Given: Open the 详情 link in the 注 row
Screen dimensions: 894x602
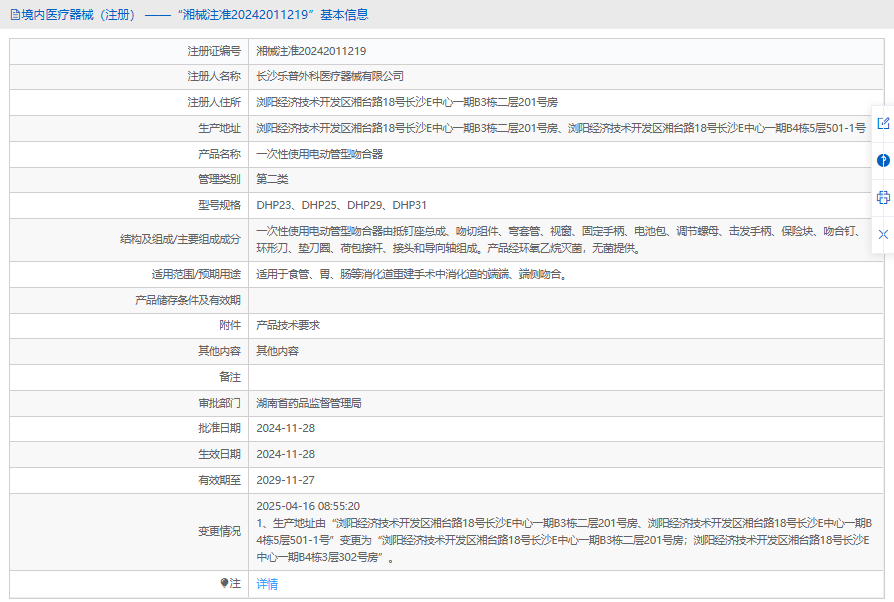Looking at the screenshot, I should tap(267, 584).
